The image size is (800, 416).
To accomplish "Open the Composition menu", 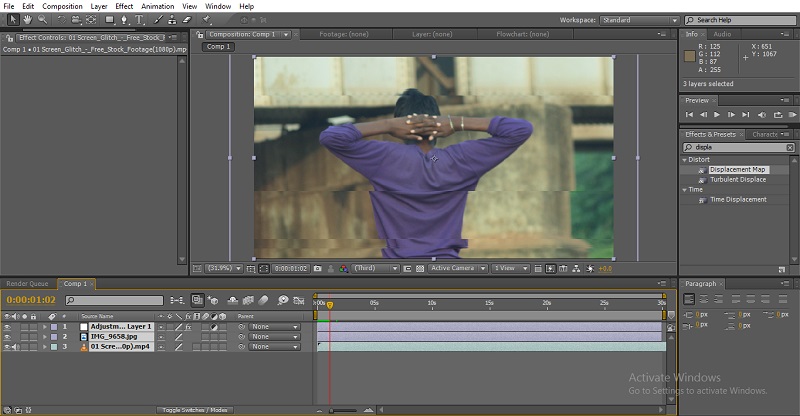I will pos(62,6).
